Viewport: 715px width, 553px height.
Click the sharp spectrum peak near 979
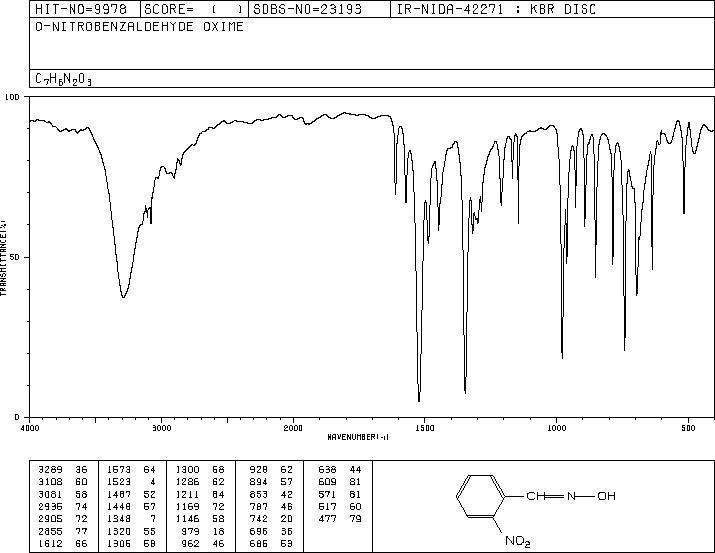(x=562, y=357)
